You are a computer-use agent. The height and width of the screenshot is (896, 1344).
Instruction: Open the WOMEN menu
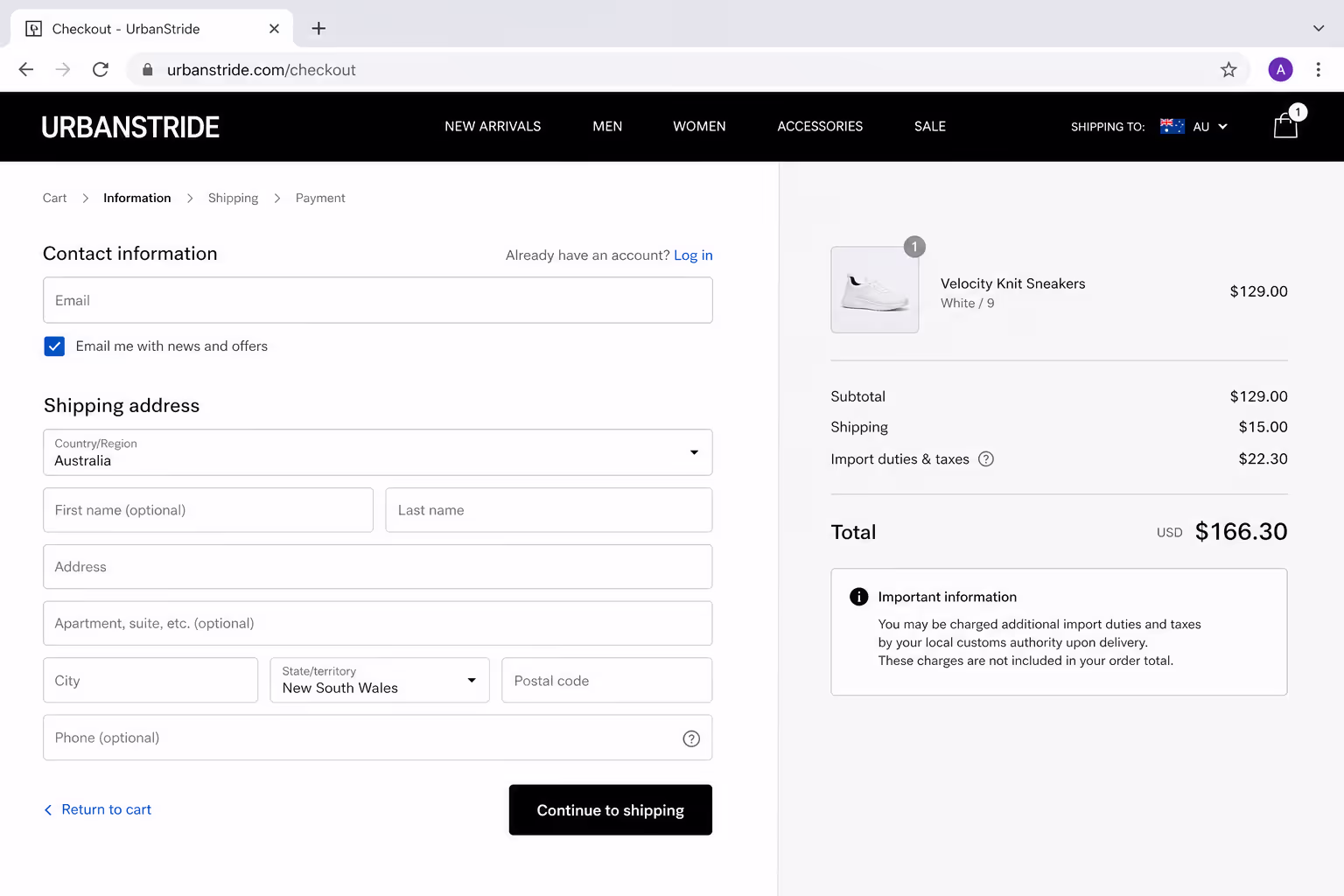[699, 127]
